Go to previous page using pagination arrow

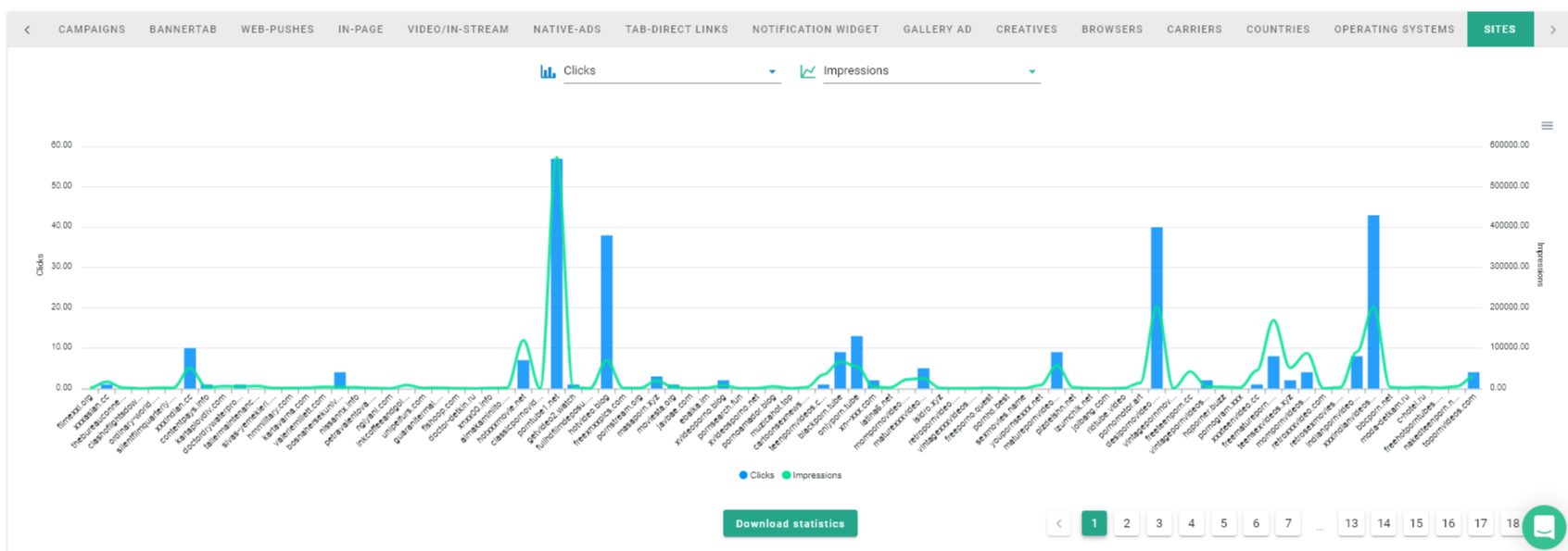click(x=1059, y=523)
